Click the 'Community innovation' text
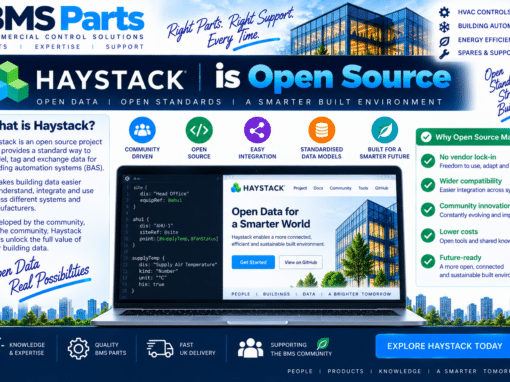This screenshot has height=382, width=510. point(475,206)
